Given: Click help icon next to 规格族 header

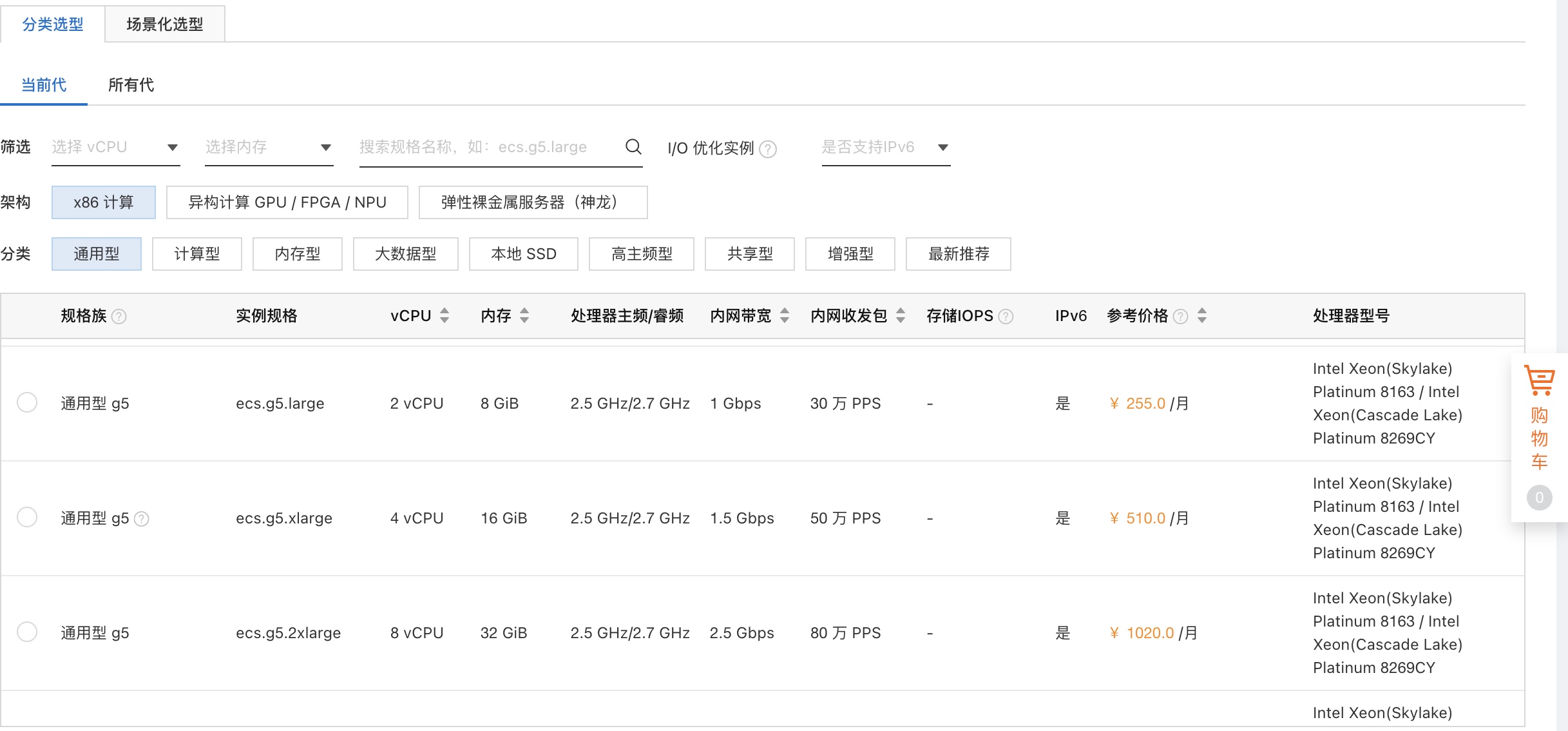Looking at the screenshot, I should click(119, 317).
